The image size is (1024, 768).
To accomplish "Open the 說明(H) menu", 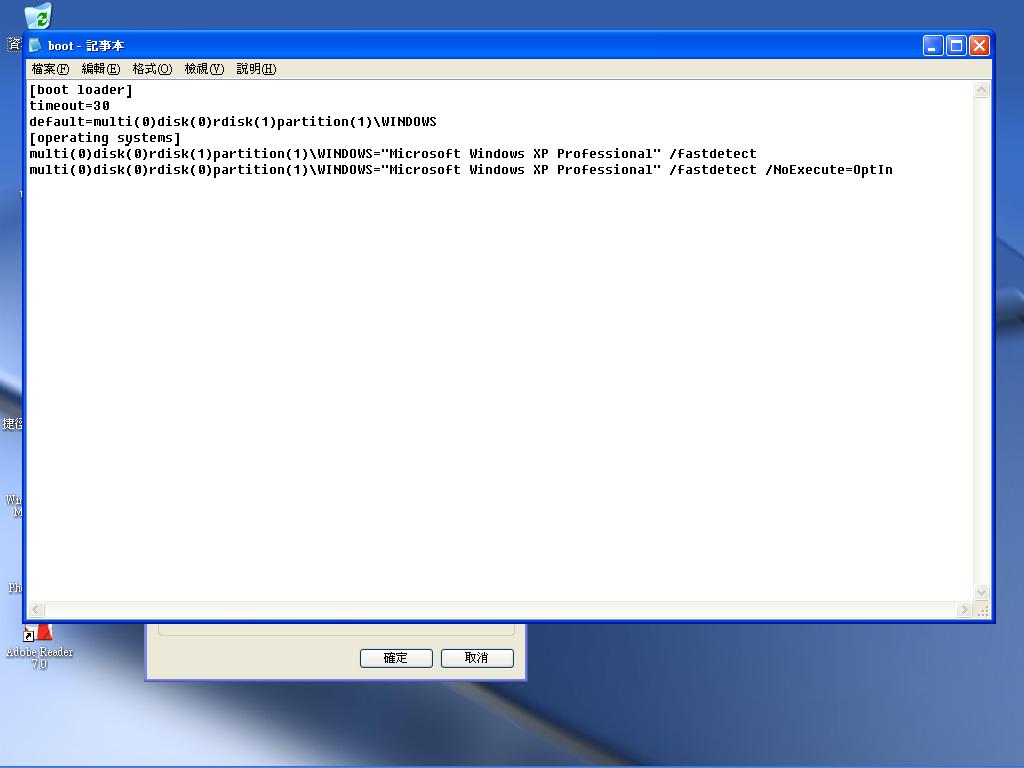I will 256,69.
